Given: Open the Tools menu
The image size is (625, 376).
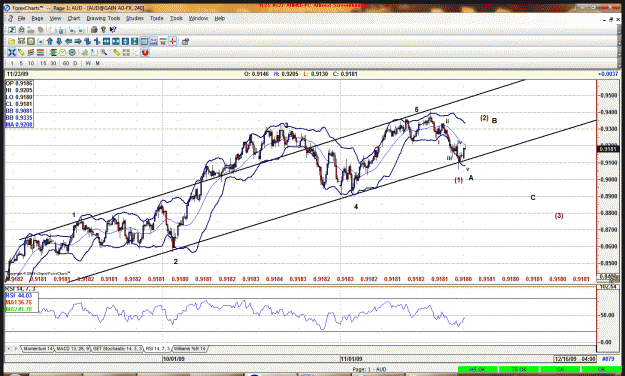Looking at the screenshot, I should pyautogui.click(x=176, y=18).
